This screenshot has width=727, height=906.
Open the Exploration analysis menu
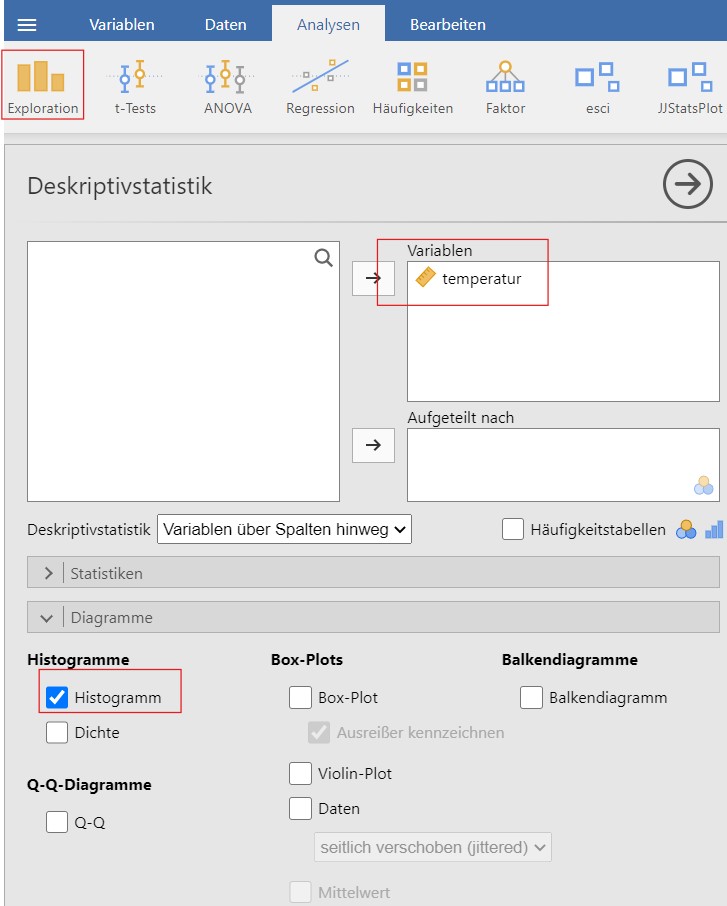[43, 86]
